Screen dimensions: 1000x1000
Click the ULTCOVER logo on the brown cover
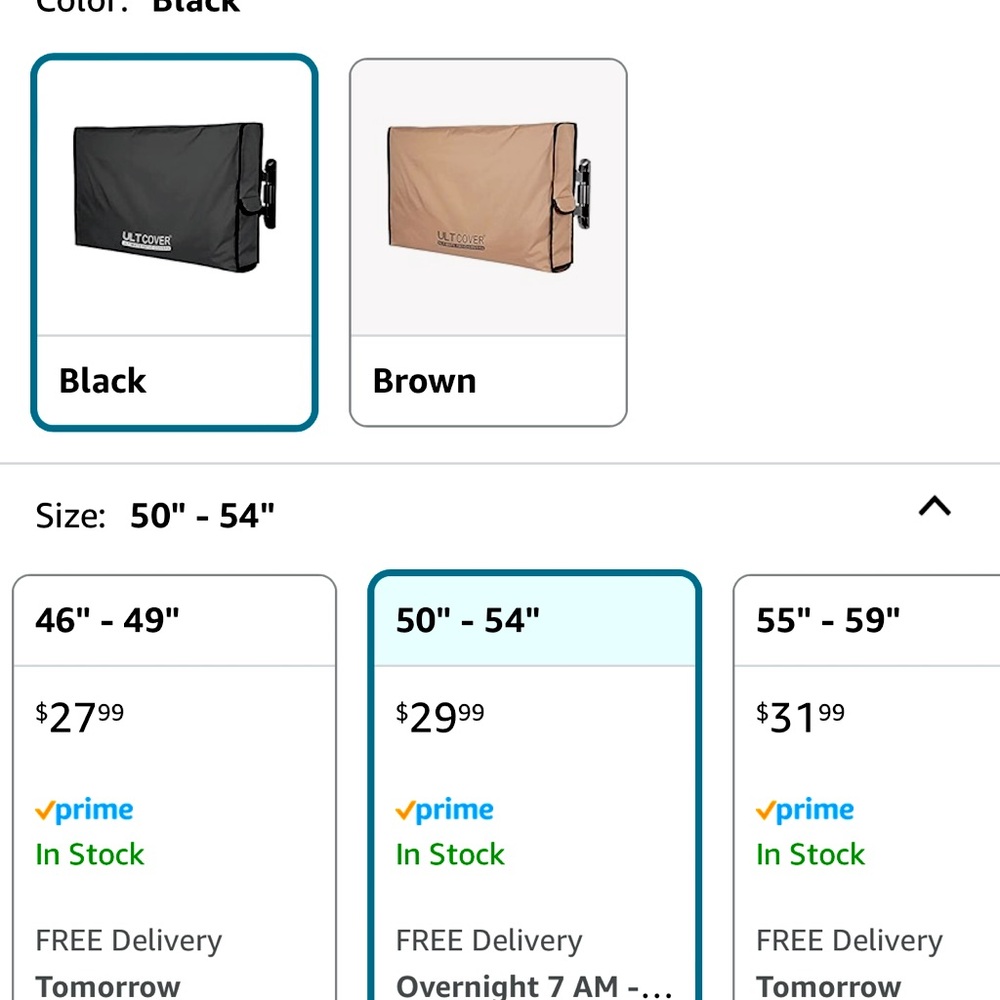(x=460, y=237)
